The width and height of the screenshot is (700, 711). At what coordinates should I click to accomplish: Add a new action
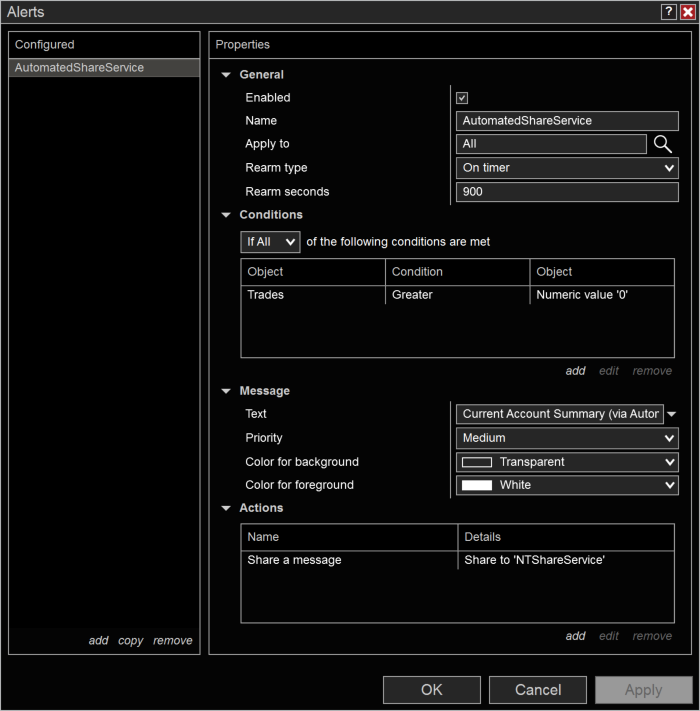(575, 636)
